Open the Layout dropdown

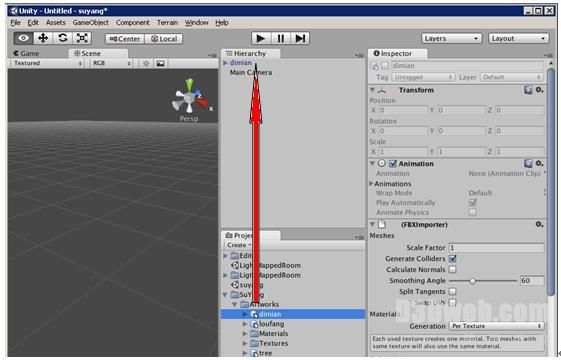[518, 38]
